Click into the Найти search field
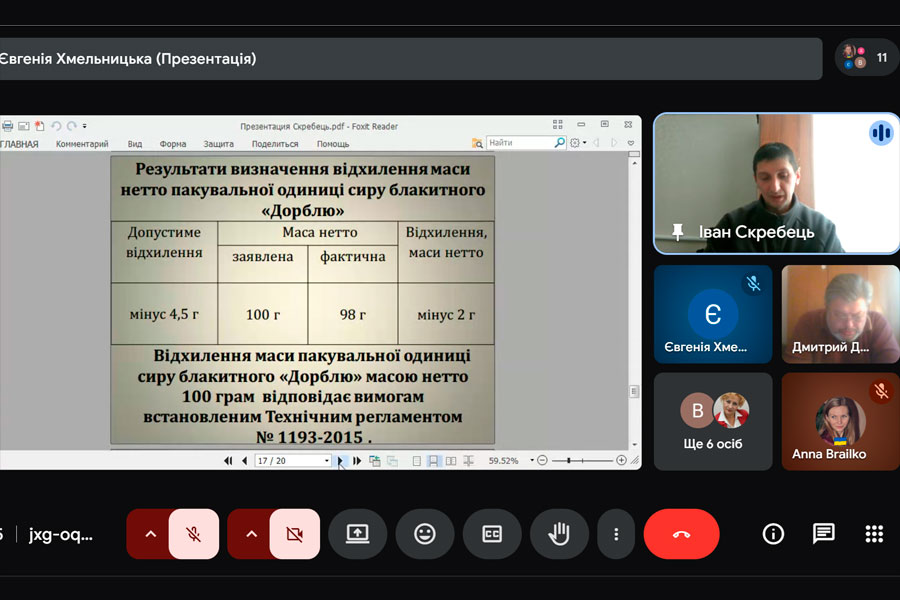The height and width of the screenshot is (600, 900). pos(520,142)
